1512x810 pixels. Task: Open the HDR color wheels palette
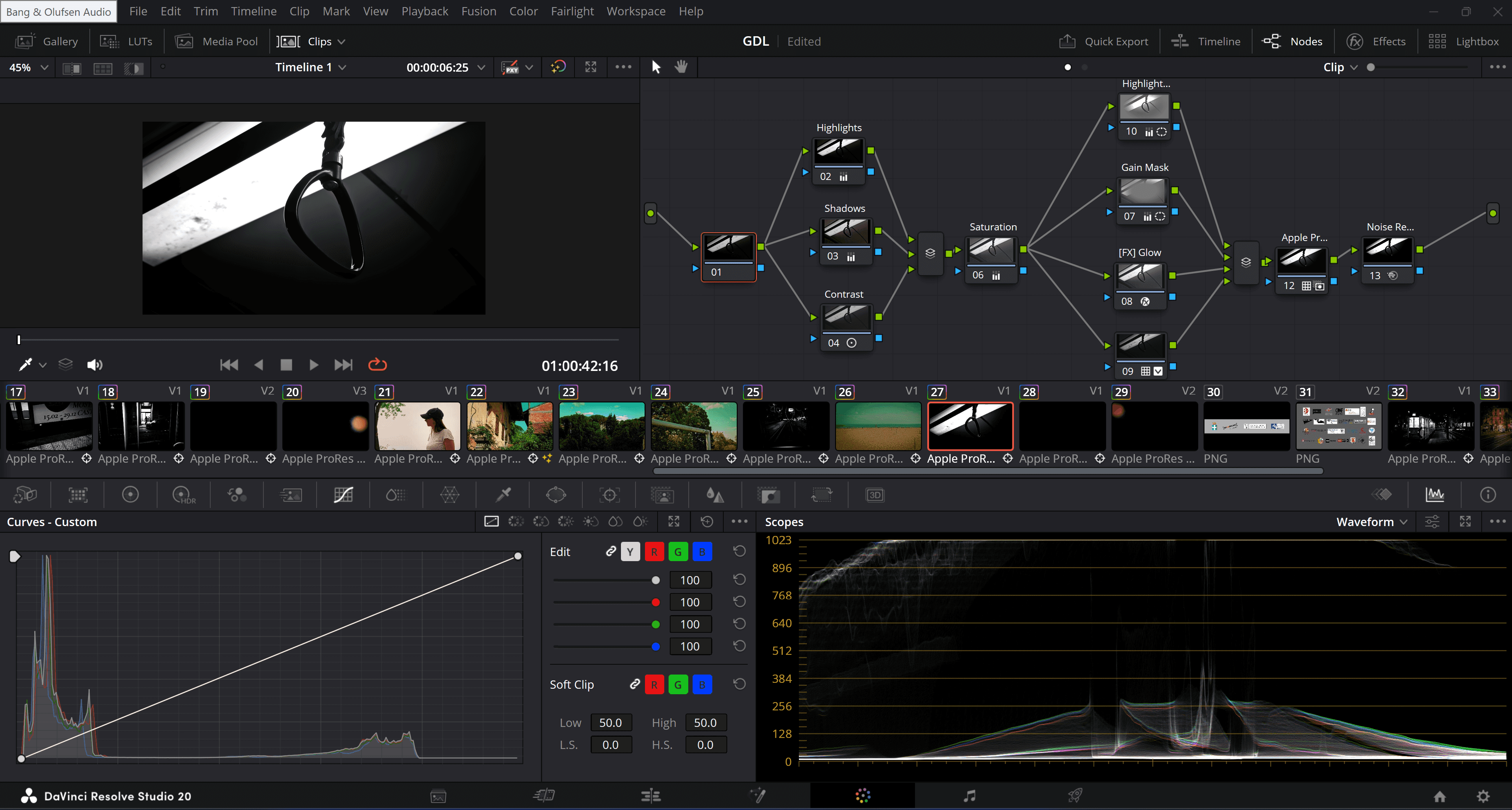(x=183, y=495)
